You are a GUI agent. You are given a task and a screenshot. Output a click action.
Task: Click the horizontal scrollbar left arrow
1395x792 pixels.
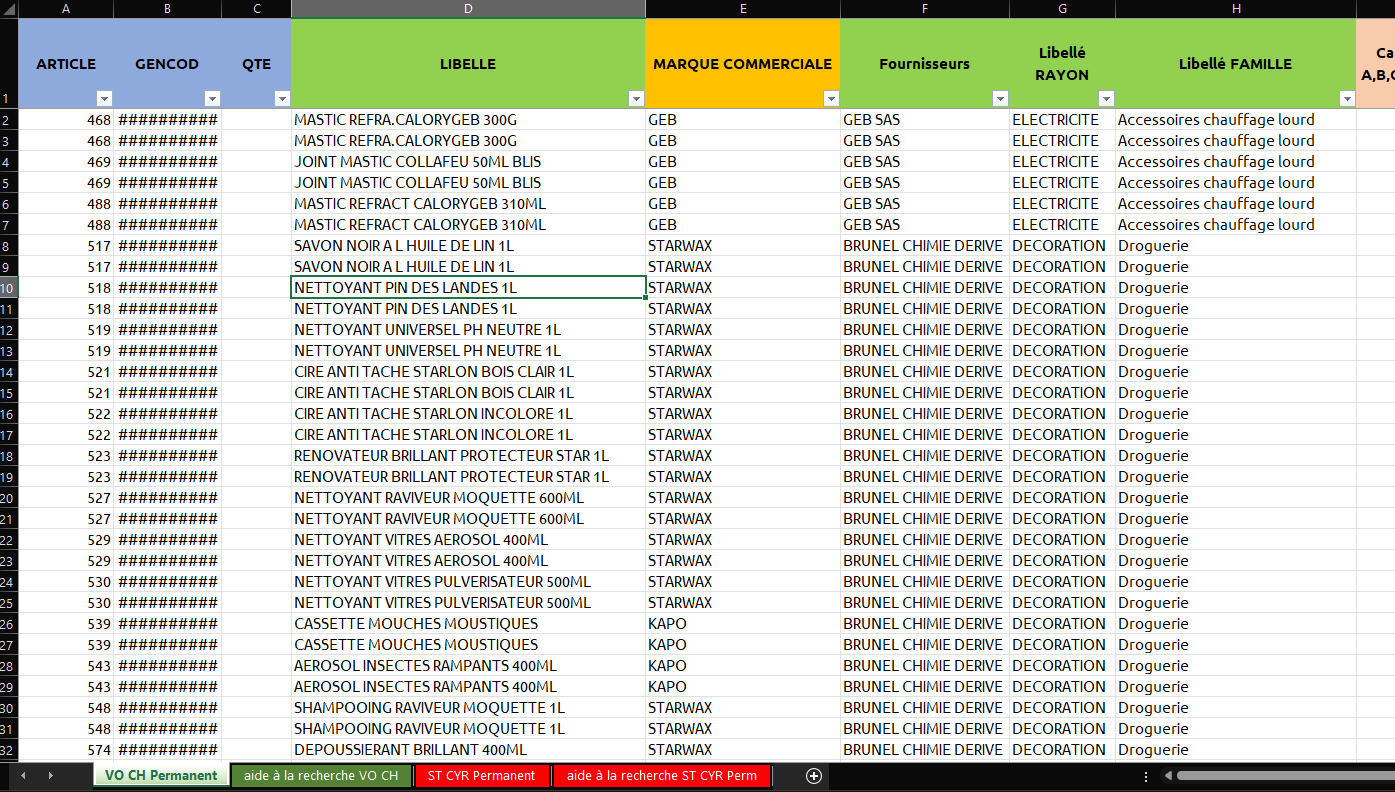(1167, 776)
